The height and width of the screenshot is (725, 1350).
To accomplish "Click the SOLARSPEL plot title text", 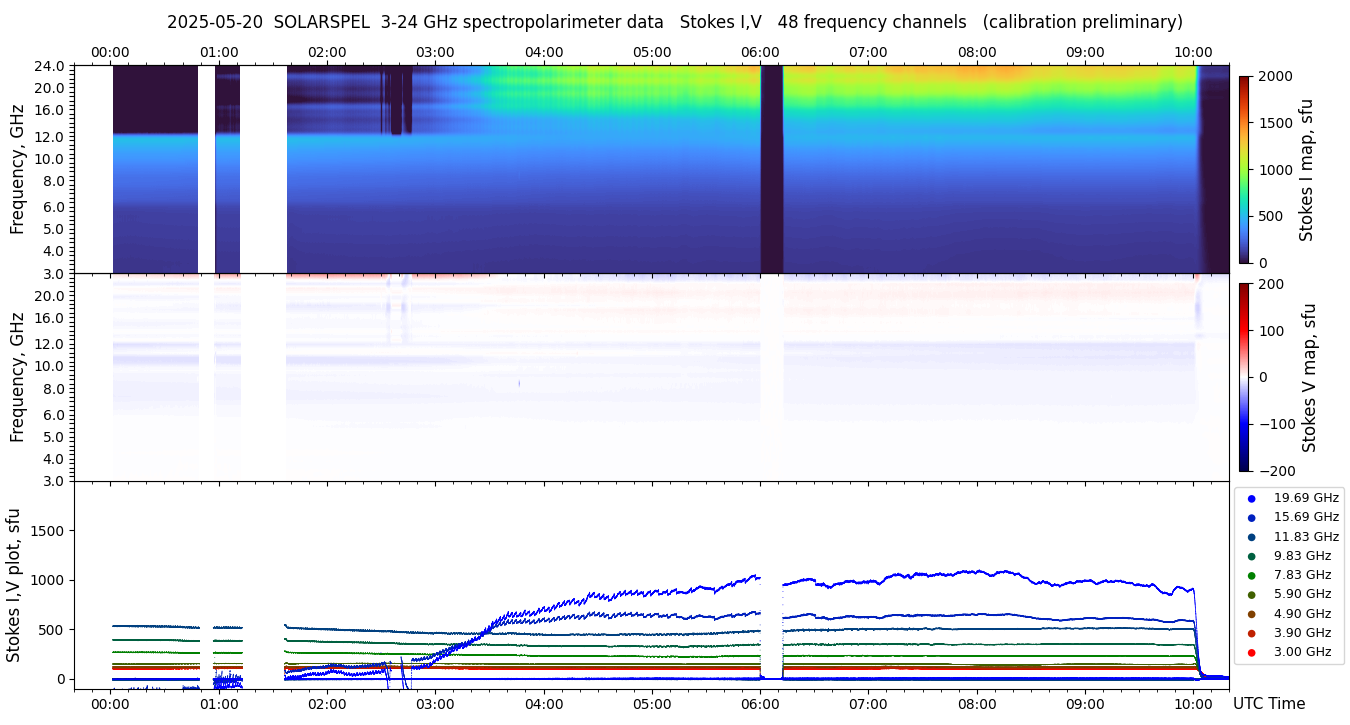I will tap(674, 22).
